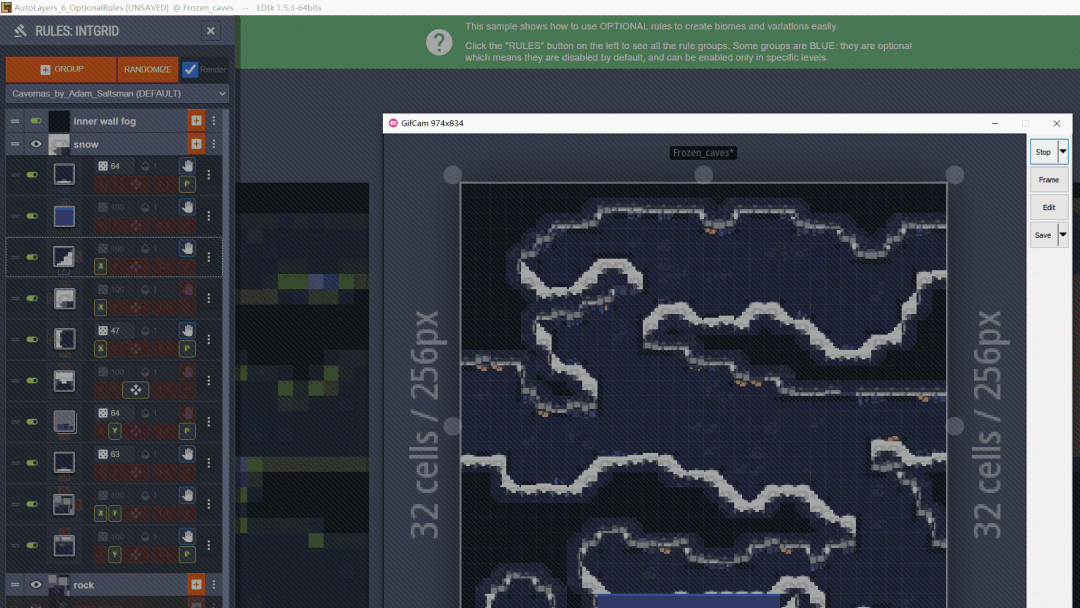
Task: Open three-dot menu of the blue tile rule
Action: click(209, 216)
